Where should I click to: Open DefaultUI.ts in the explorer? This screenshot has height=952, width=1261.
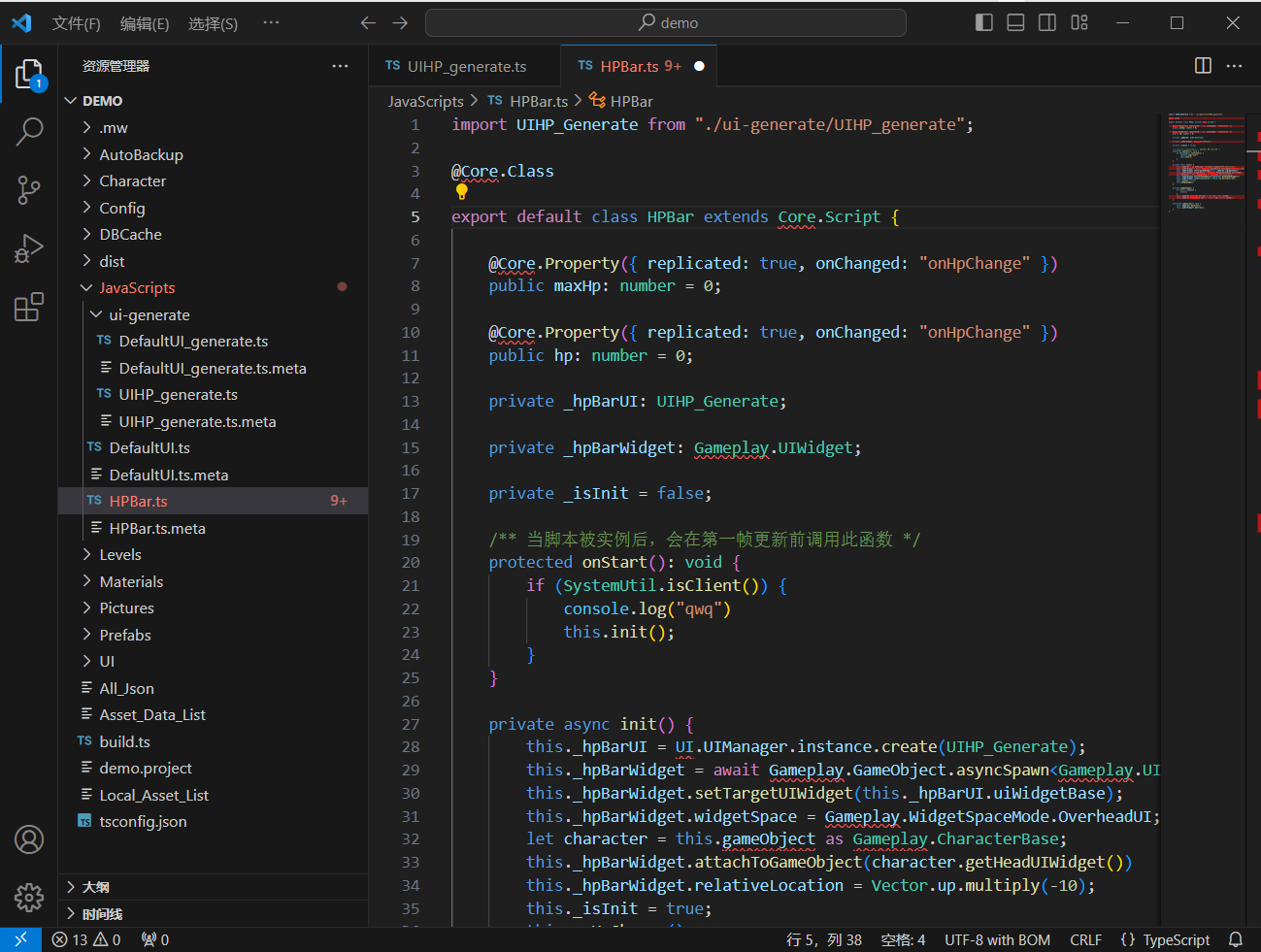214,448
